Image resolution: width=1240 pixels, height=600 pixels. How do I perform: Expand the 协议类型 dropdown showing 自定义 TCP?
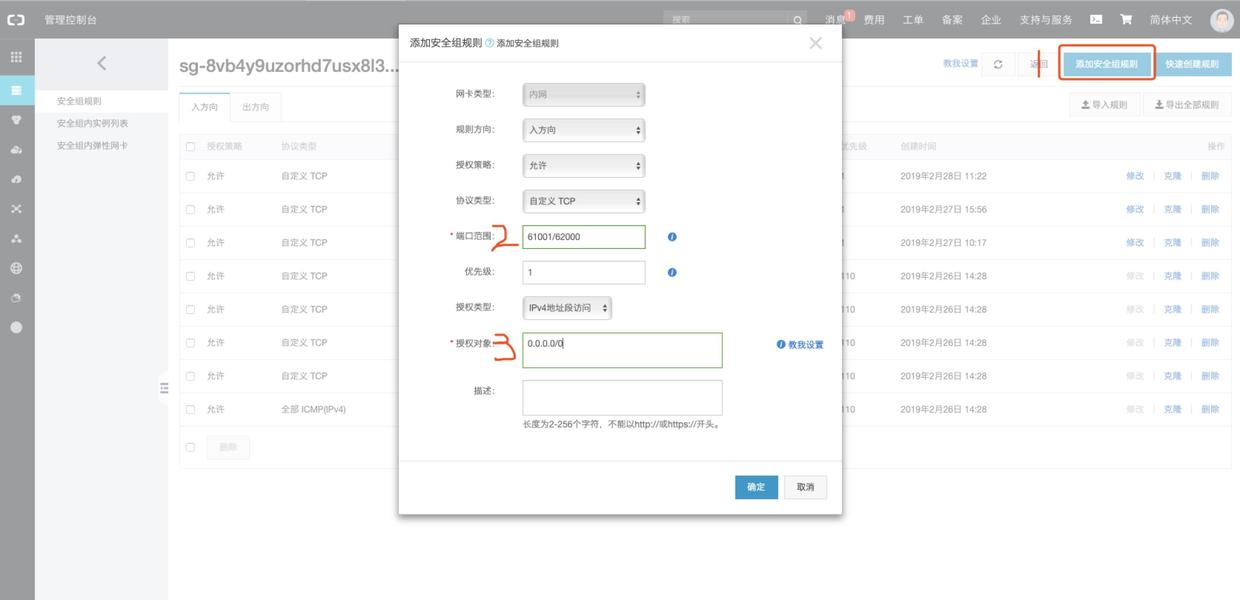tap(584, 201)
